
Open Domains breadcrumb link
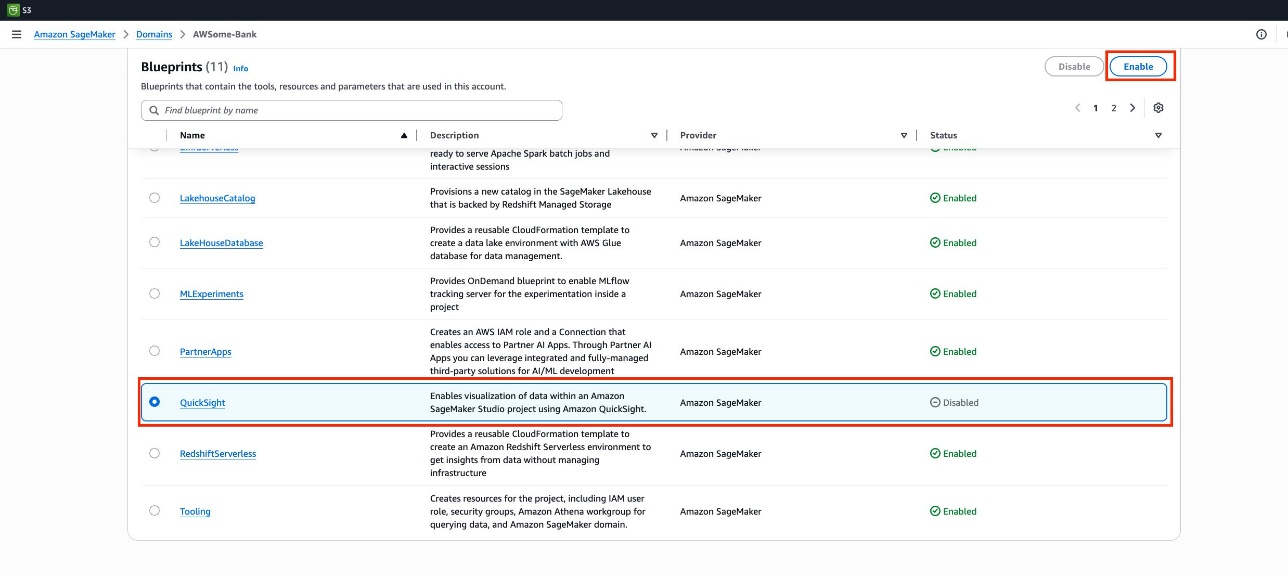(x=154, y=34)
